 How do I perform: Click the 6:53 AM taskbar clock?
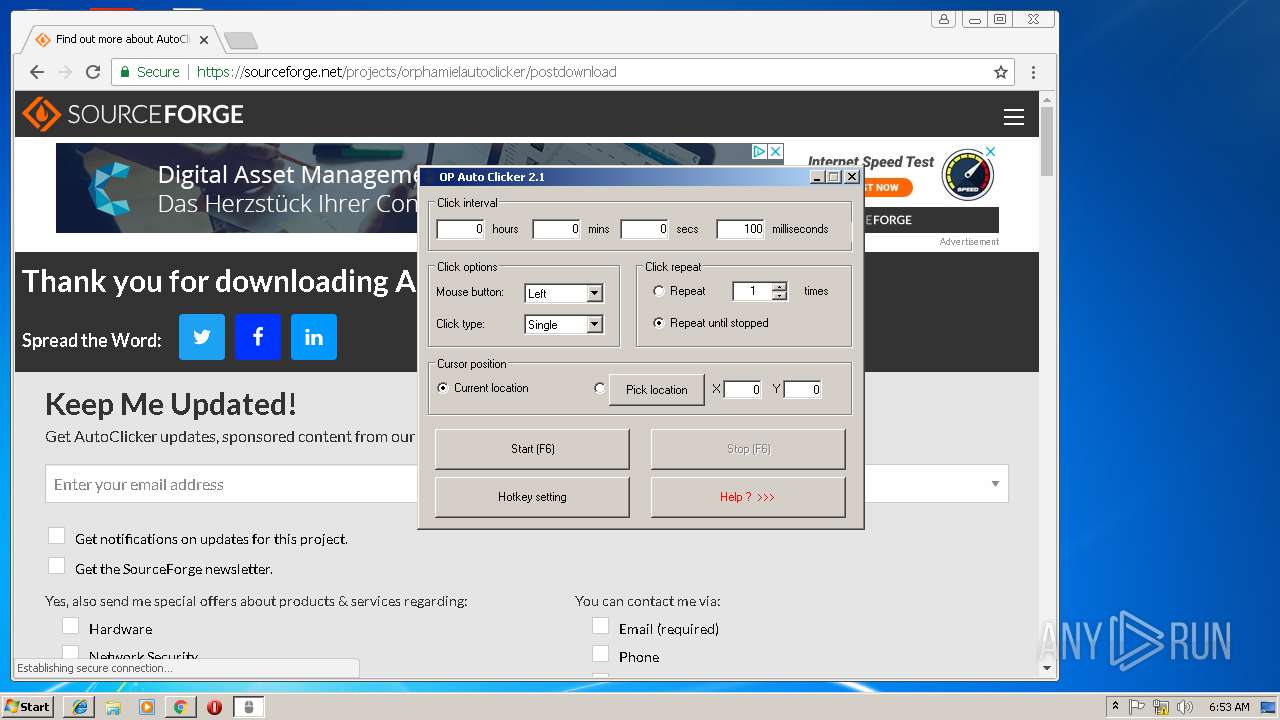1229,707
